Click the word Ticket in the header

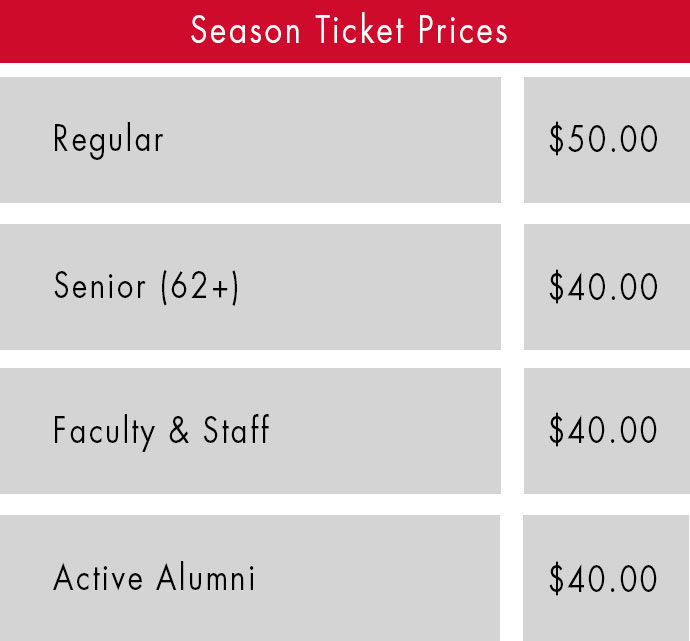tap(360, 30)
